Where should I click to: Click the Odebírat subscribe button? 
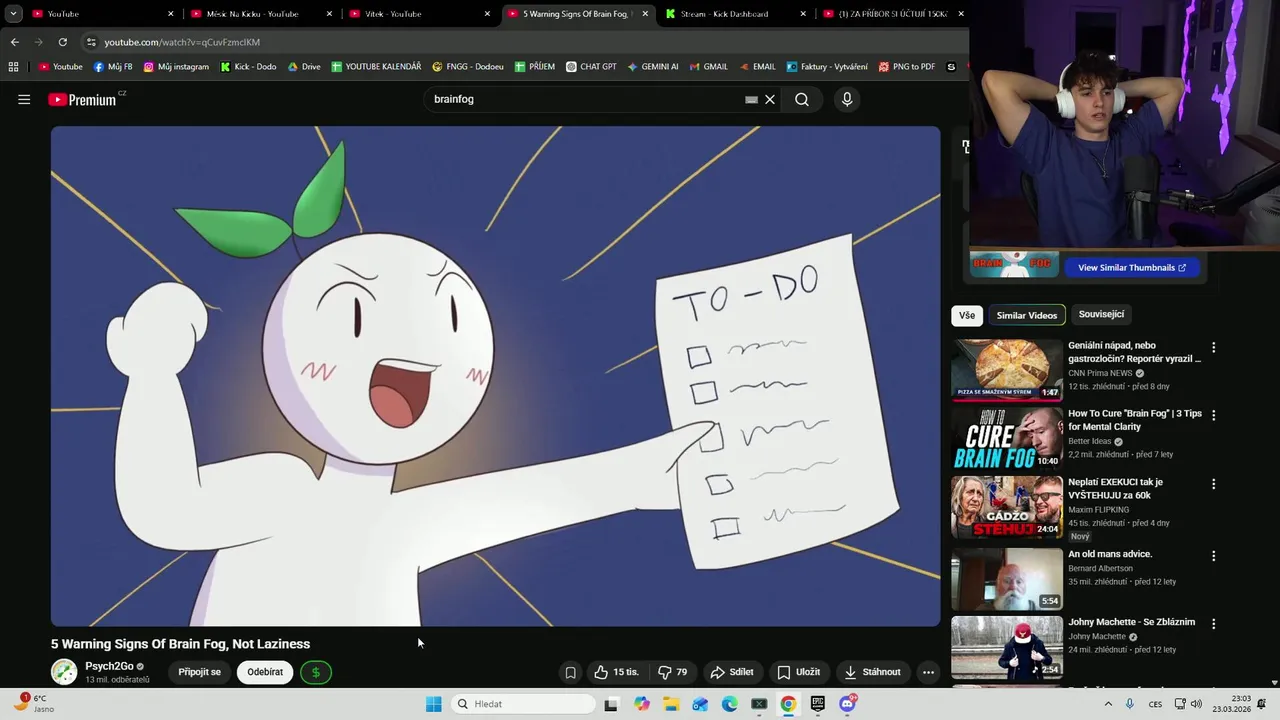point(265,672)
